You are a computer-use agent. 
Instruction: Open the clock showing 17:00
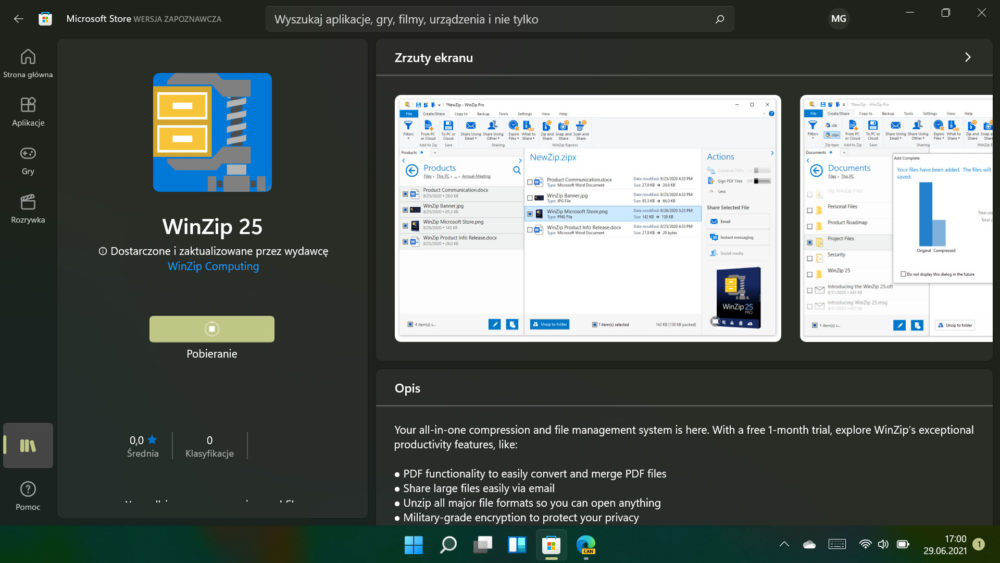tap(945, 545)
